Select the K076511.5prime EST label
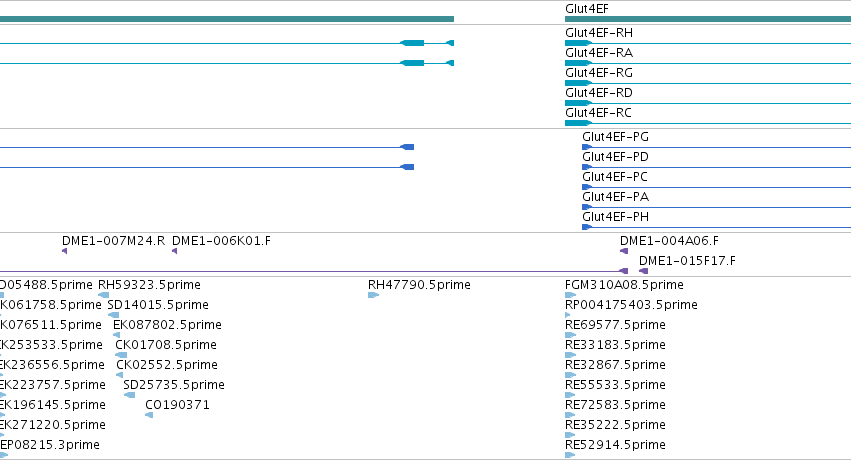Viewport: 851px width, 460px height. [x=51, y=325]
